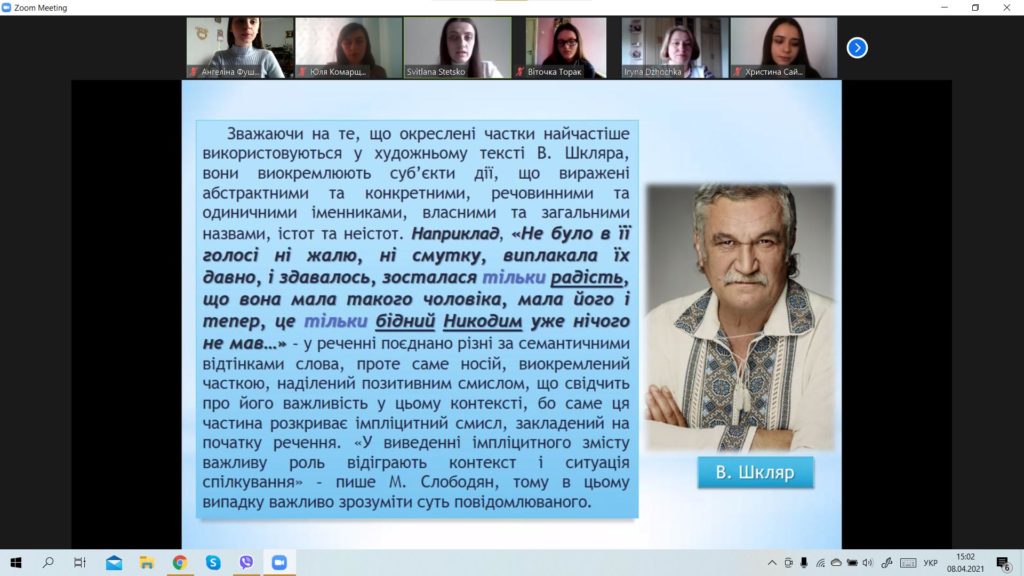The height and width of the screenshot is (576, 1024).
Task: Open the Windows Start menu
Action: (15, 563)
